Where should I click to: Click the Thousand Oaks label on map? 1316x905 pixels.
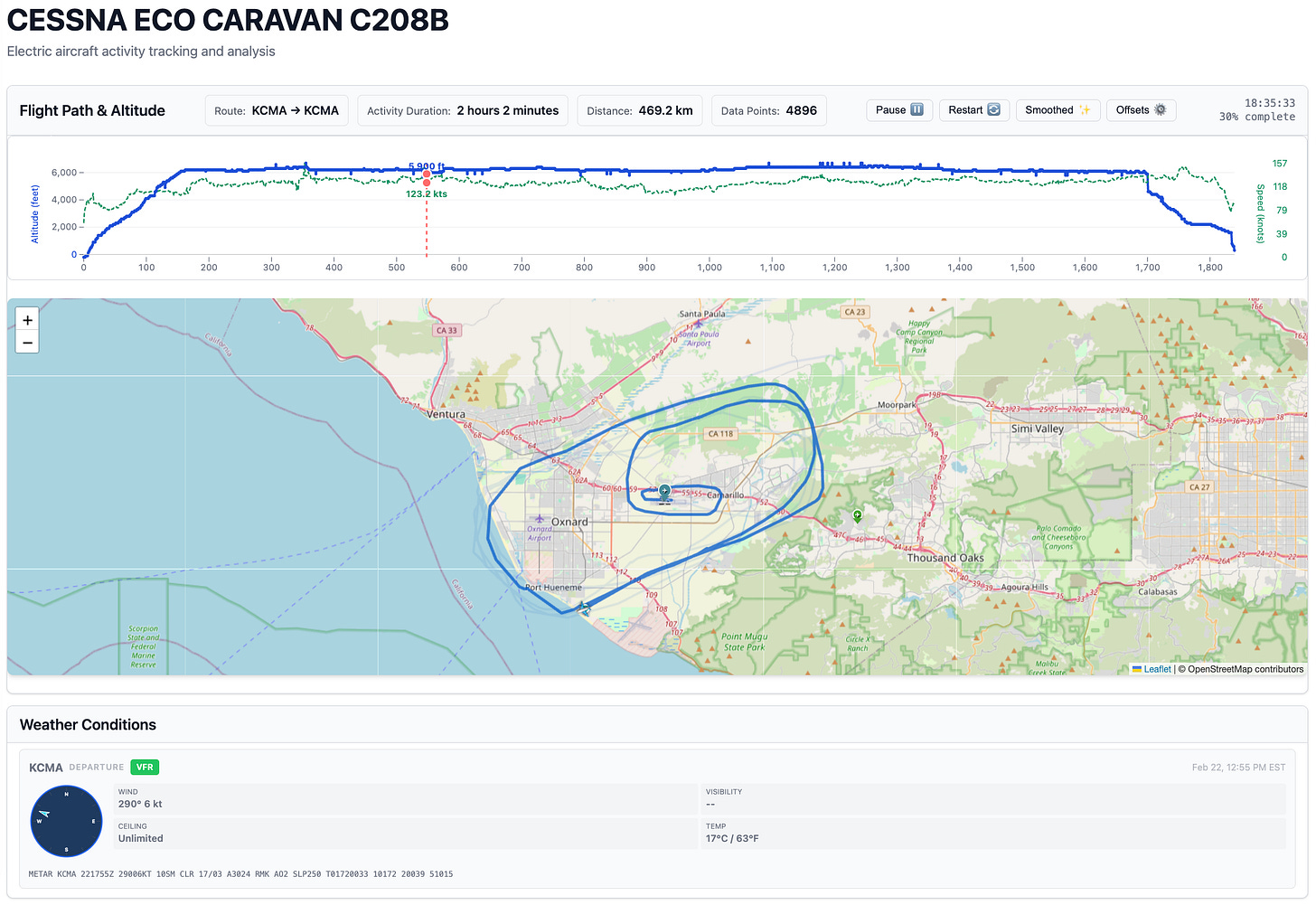coord(945,558)
